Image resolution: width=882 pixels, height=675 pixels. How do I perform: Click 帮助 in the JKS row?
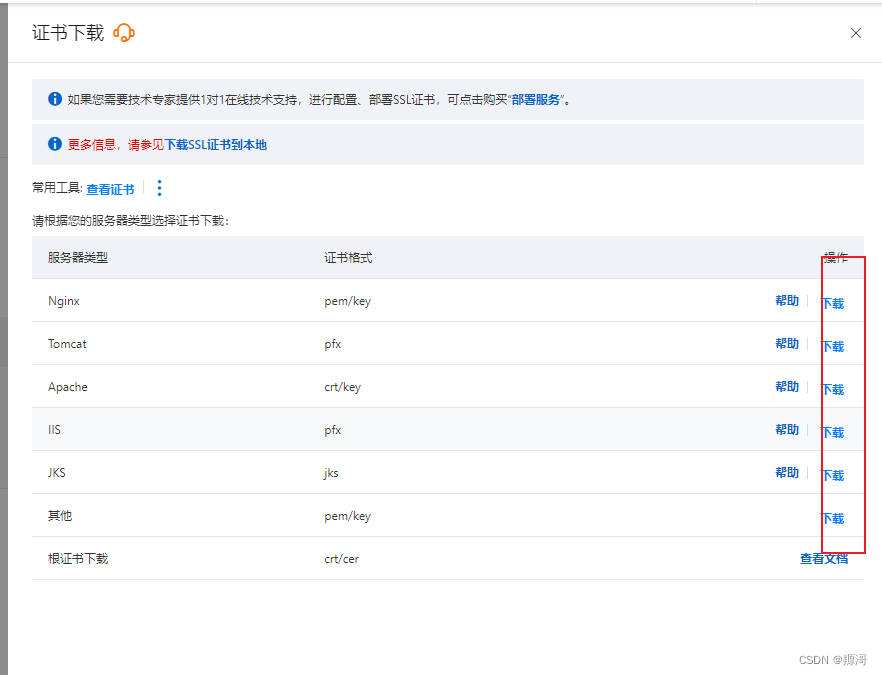pos(787,472)
